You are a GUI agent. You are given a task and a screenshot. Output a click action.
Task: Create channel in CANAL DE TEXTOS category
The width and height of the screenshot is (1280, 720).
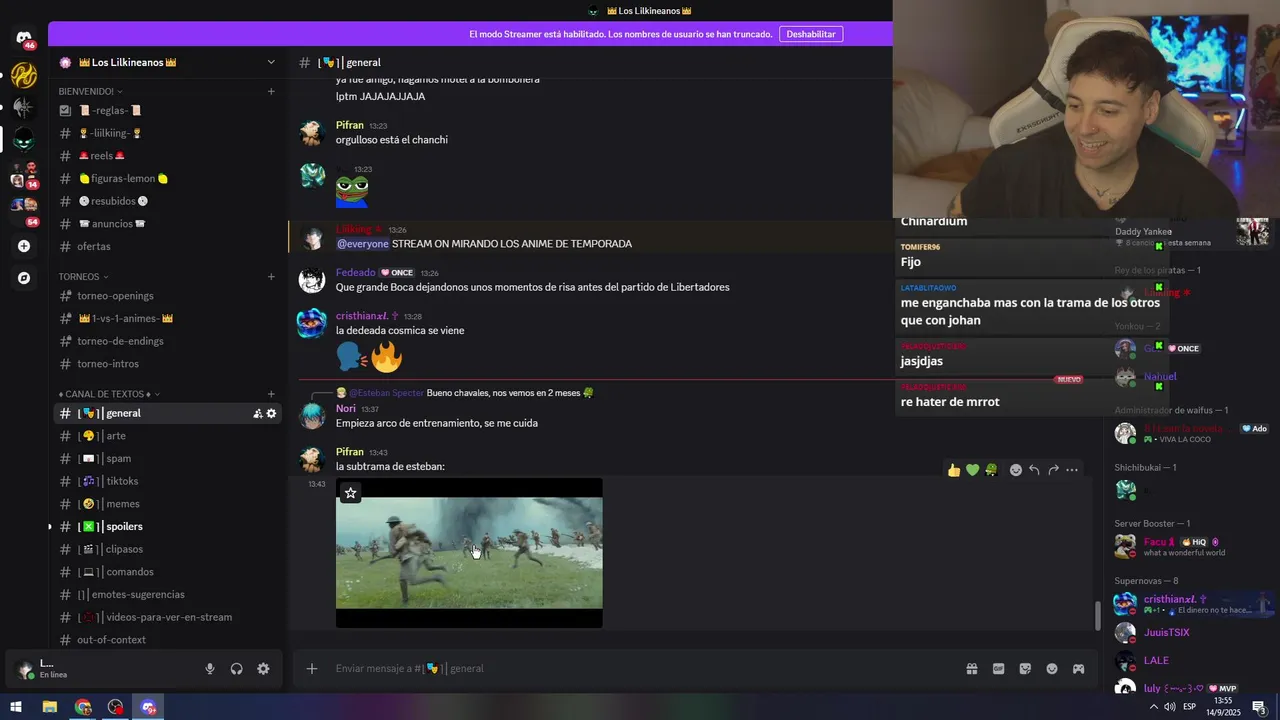coord(271,394)
